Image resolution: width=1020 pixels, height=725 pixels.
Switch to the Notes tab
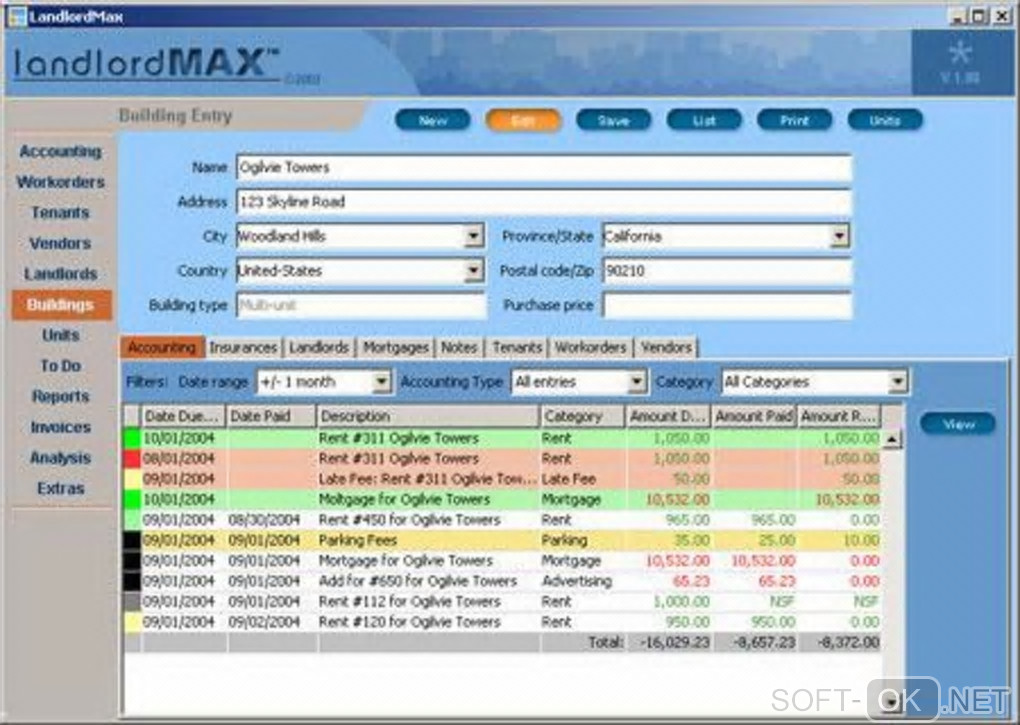tap(459, 347)
